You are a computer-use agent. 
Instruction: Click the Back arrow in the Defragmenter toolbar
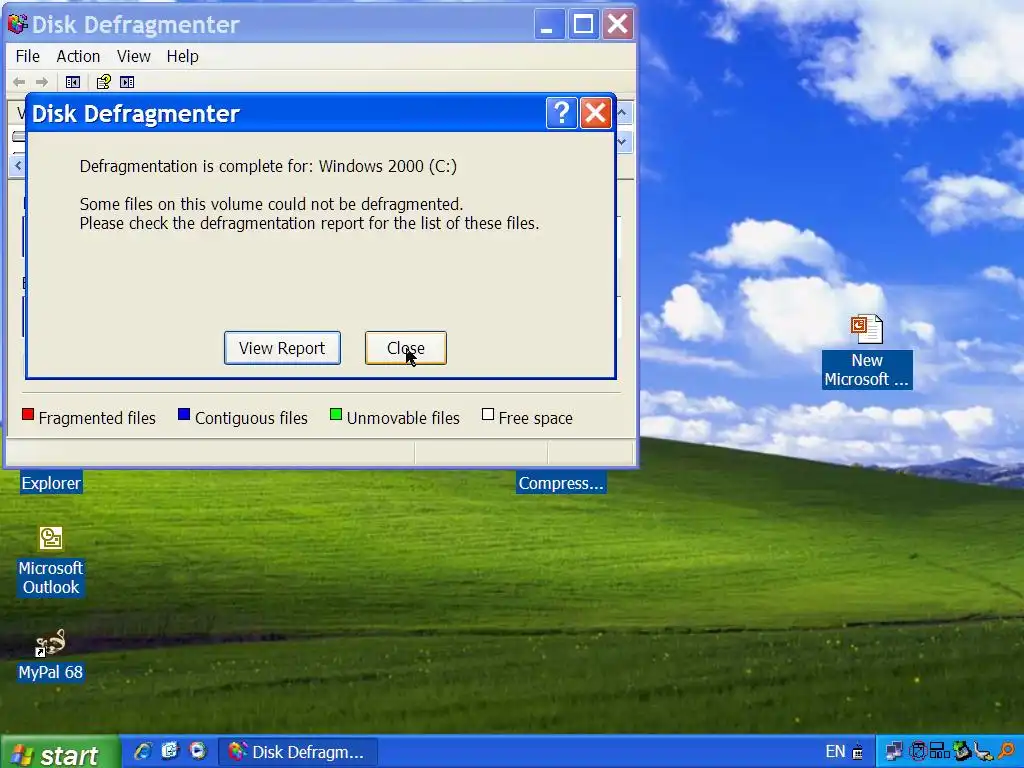(20, 82)
